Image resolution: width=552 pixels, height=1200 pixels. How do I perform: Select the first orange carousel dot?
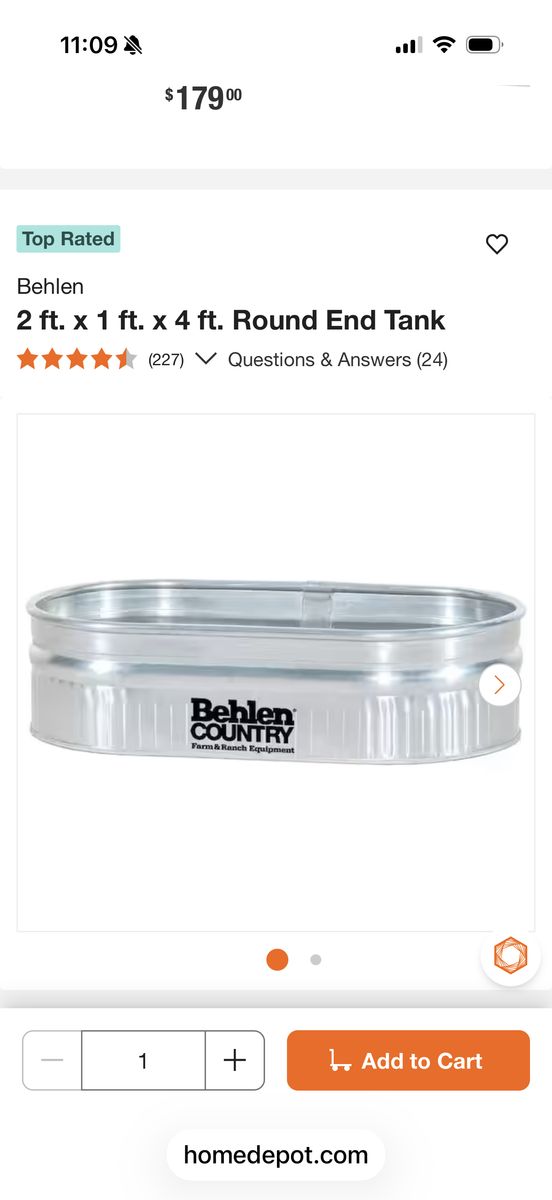coord(277,959)
